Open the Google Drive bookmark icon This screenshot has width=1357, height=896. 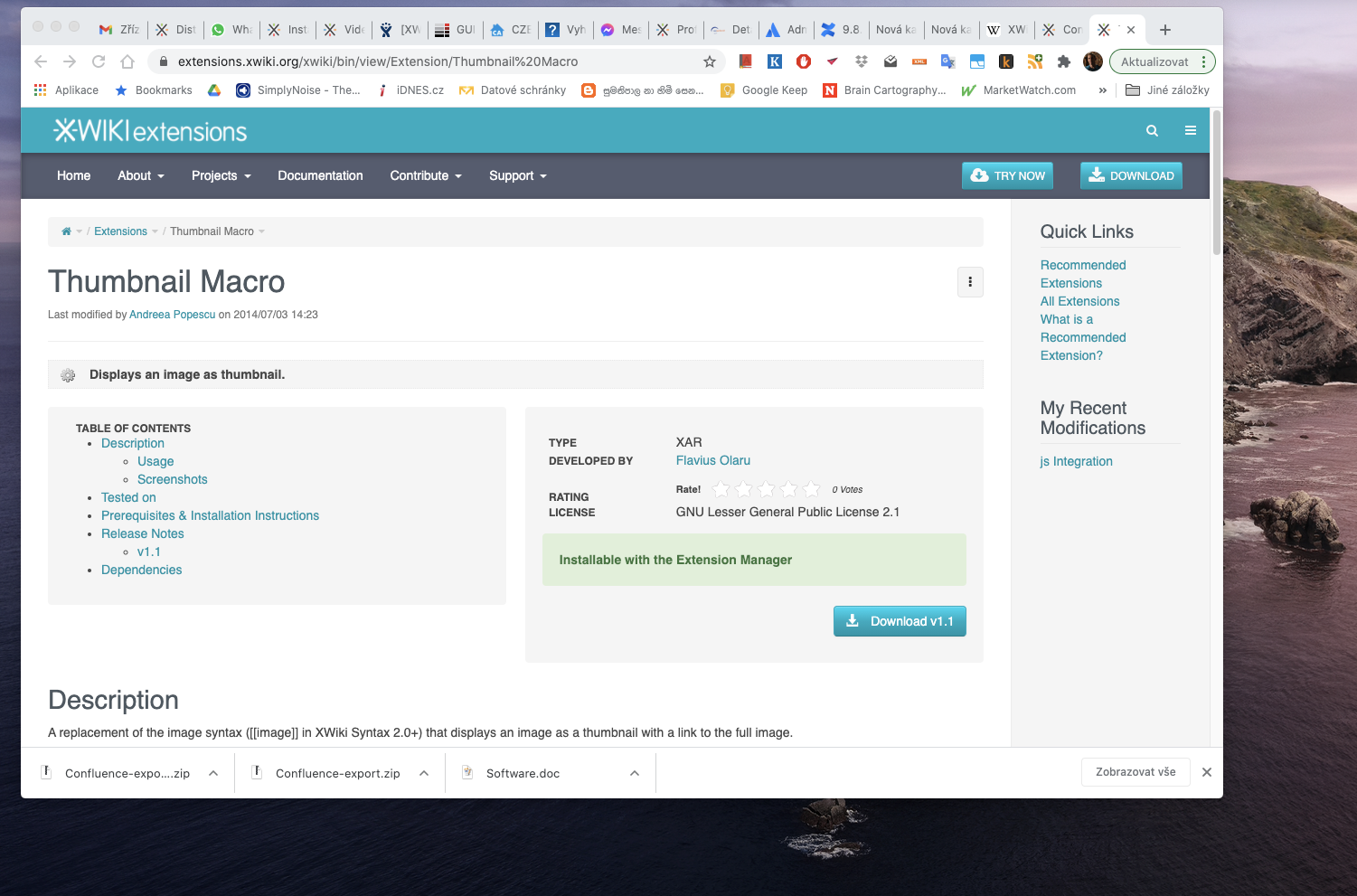[x=214, y=90]
